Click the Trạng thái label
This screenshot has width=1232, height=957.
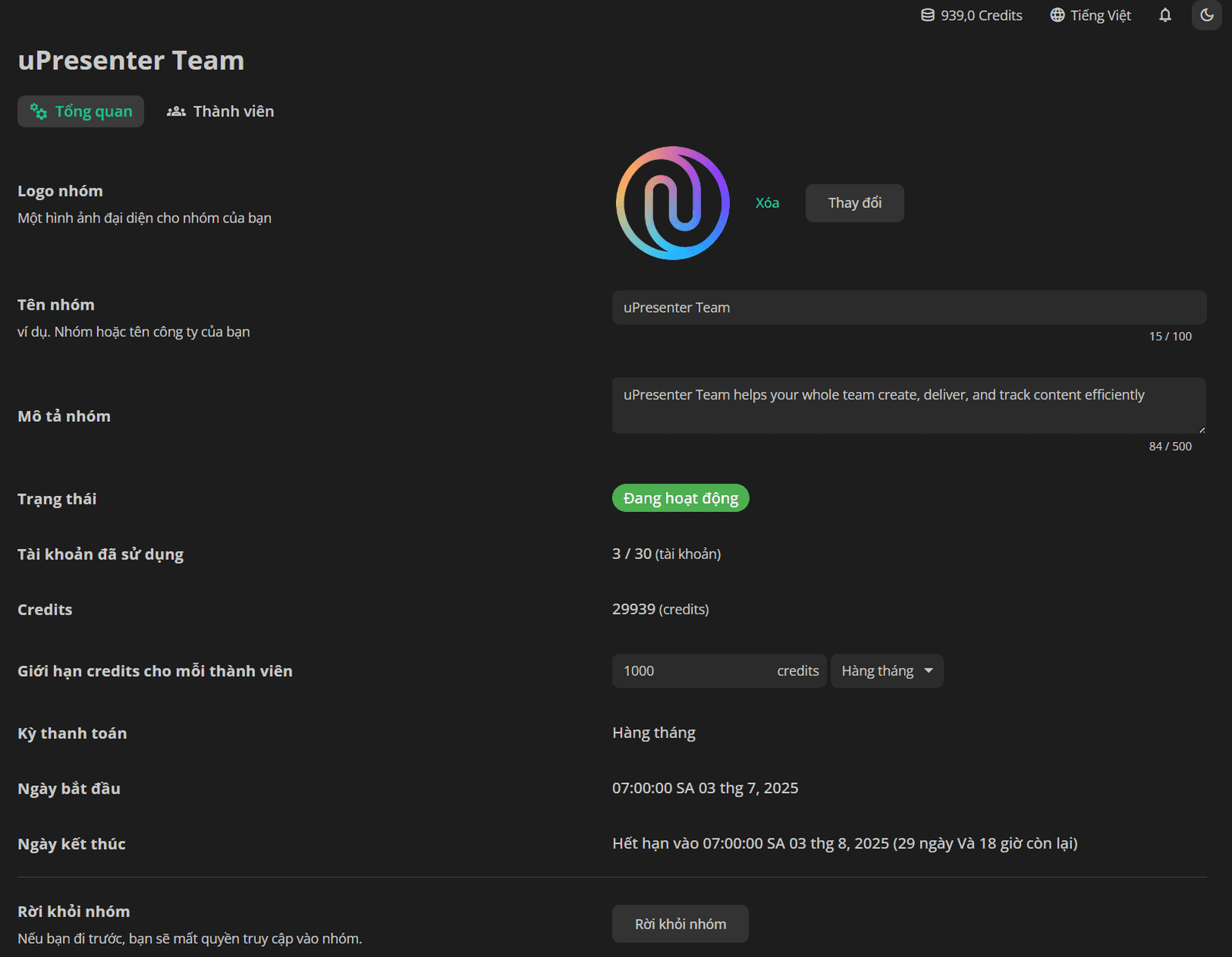click(57, 499)
